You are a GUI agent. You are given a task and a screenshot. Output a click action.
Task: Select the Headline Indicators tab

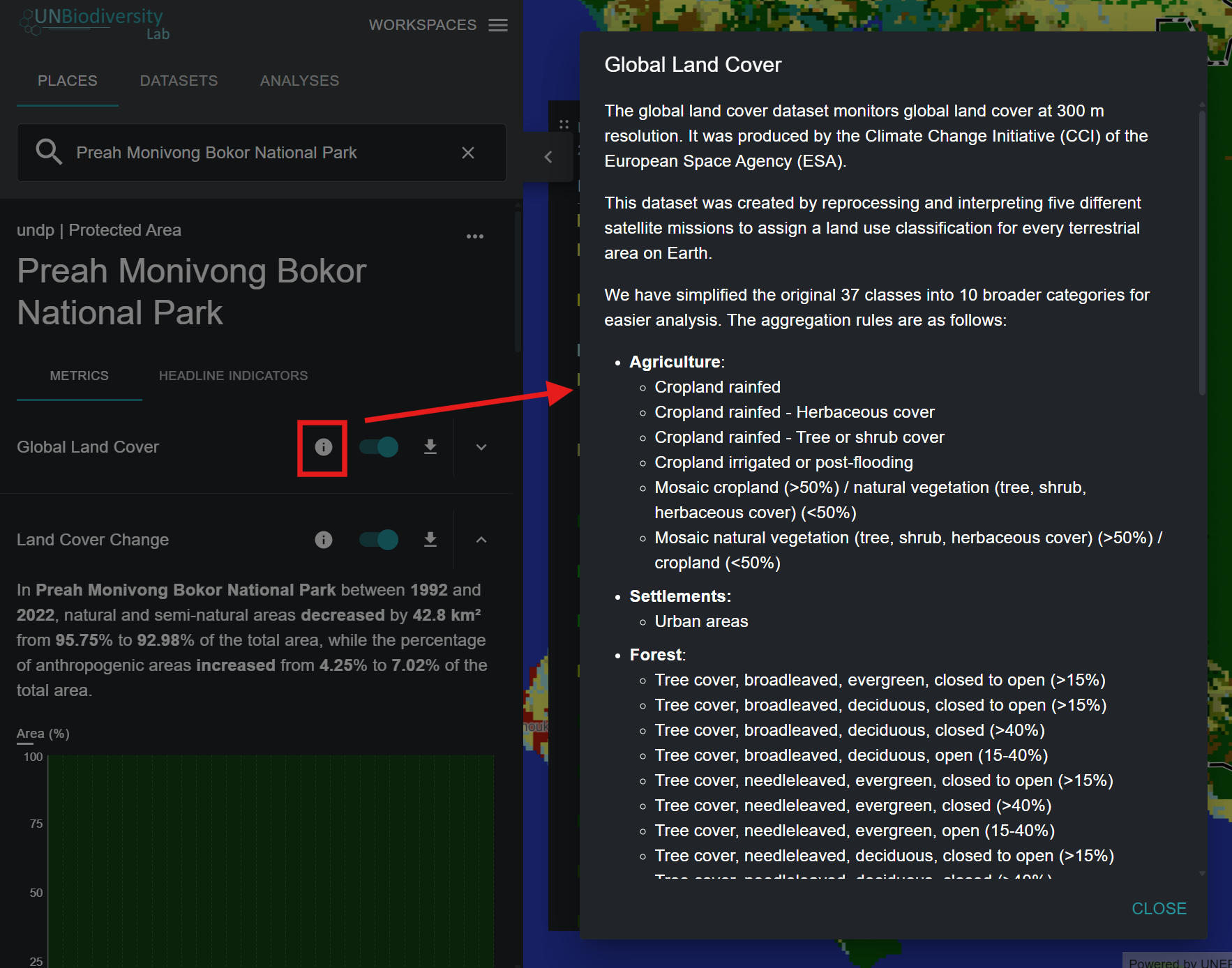[233, 376]
